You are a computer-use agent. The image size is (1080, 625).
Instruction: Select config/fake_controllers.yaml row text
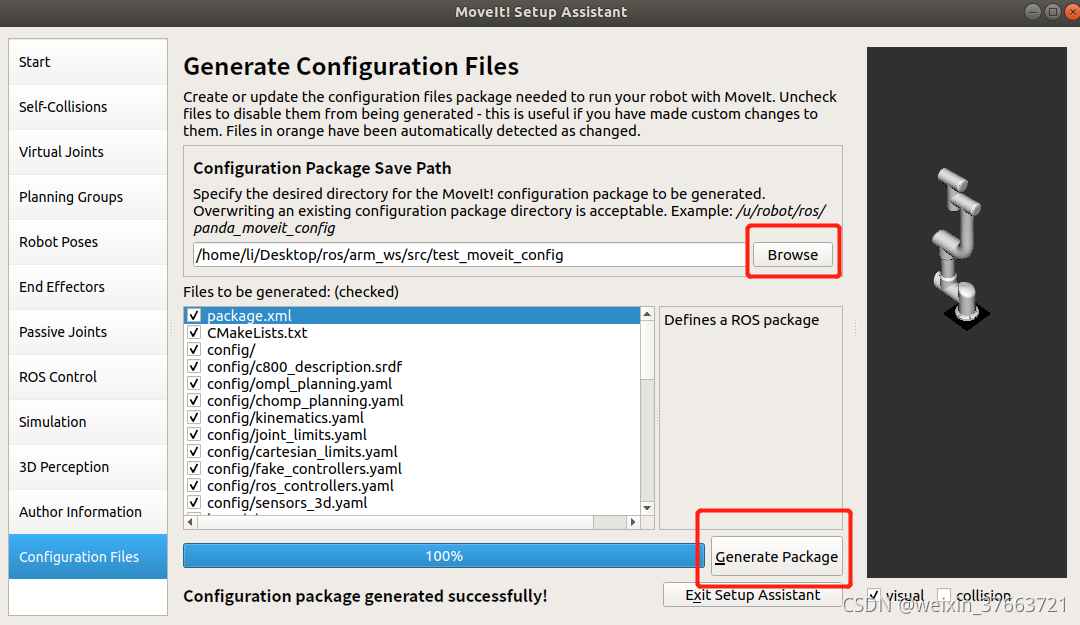(304, 469)
